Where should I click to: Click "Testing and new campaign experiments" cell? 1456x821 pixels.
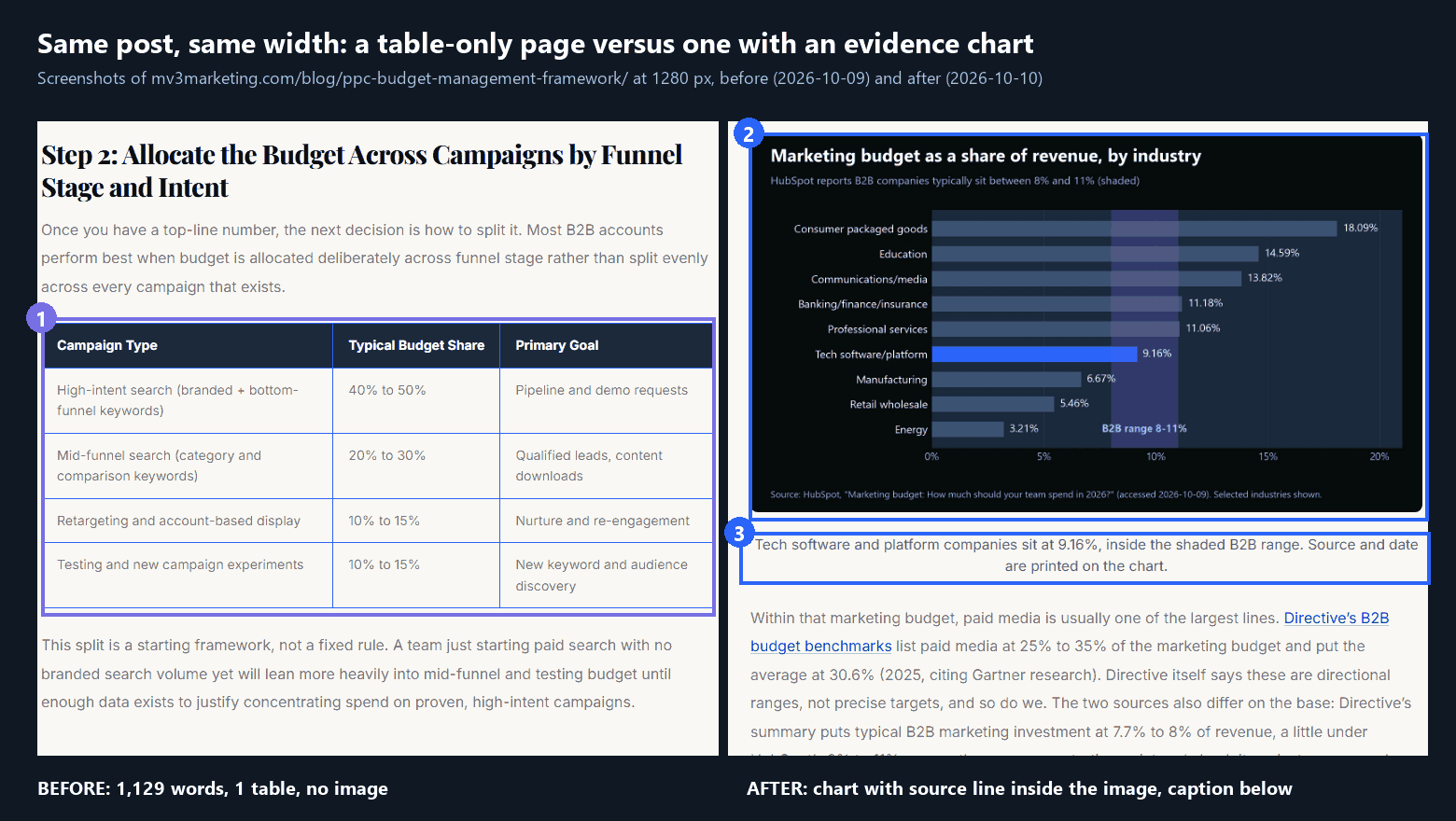tap(189, 576)
